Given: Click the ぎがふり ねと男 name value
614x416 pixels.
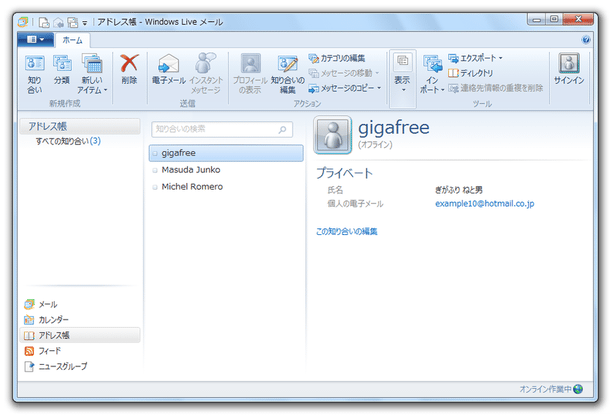Looking at the screenshot, I should (x=459, y=190).
